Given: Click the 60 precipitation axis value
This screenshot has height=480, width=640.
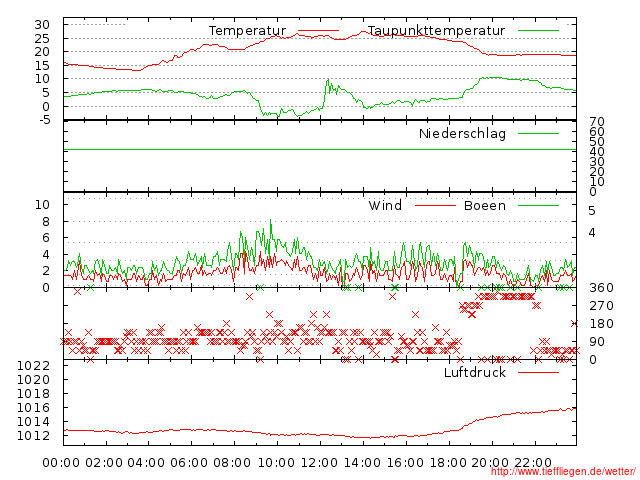Looking at the screenshot, I should point(597,131).
